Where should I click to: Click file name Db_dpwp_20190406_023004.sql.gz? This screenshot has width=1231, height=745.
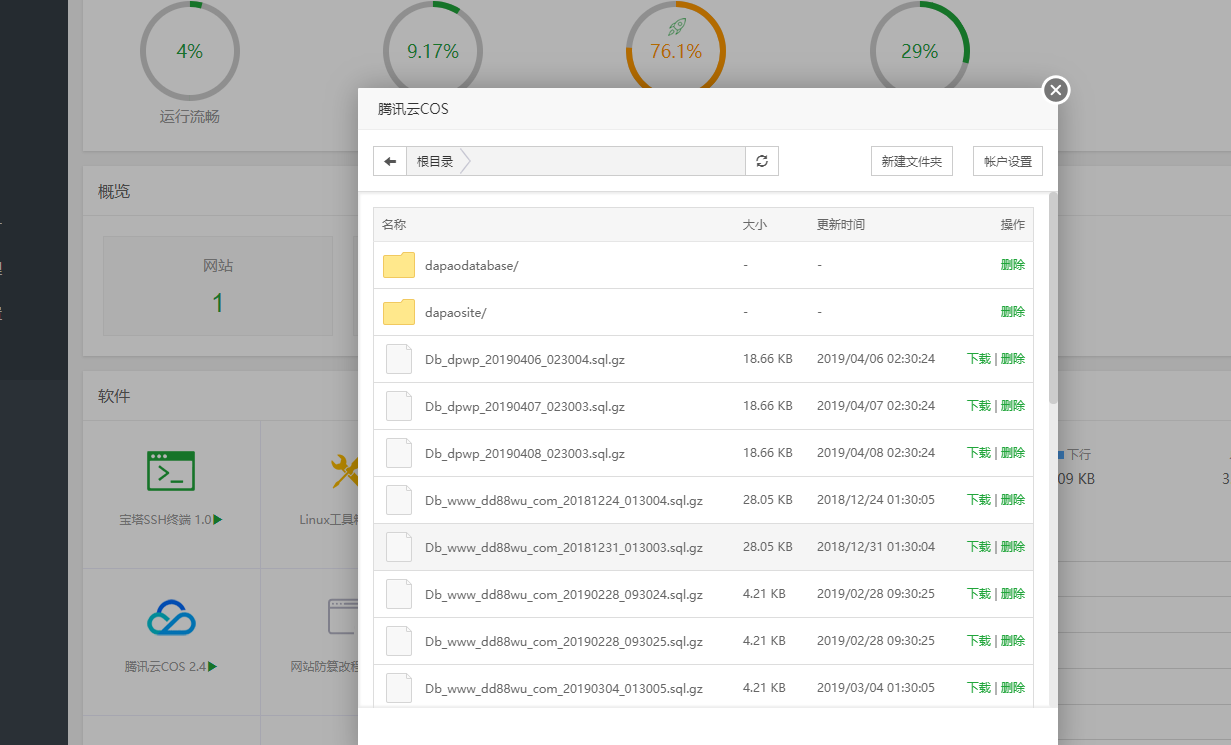pyautogui.click(x=525, y=359)
